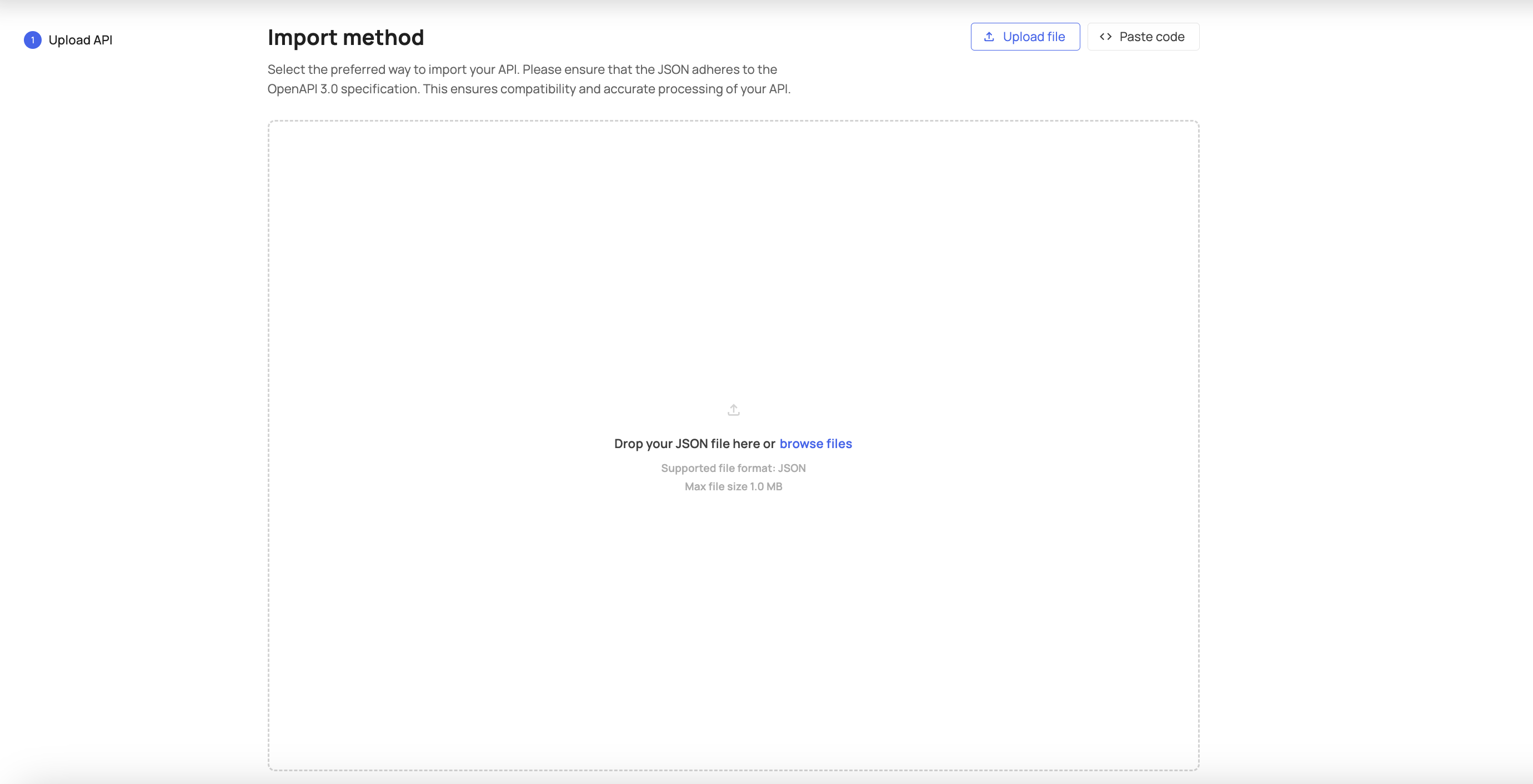This screenshot has width=1533, height=784.
Task: Switch to the Paste code import method
Action: [1143, 37]
